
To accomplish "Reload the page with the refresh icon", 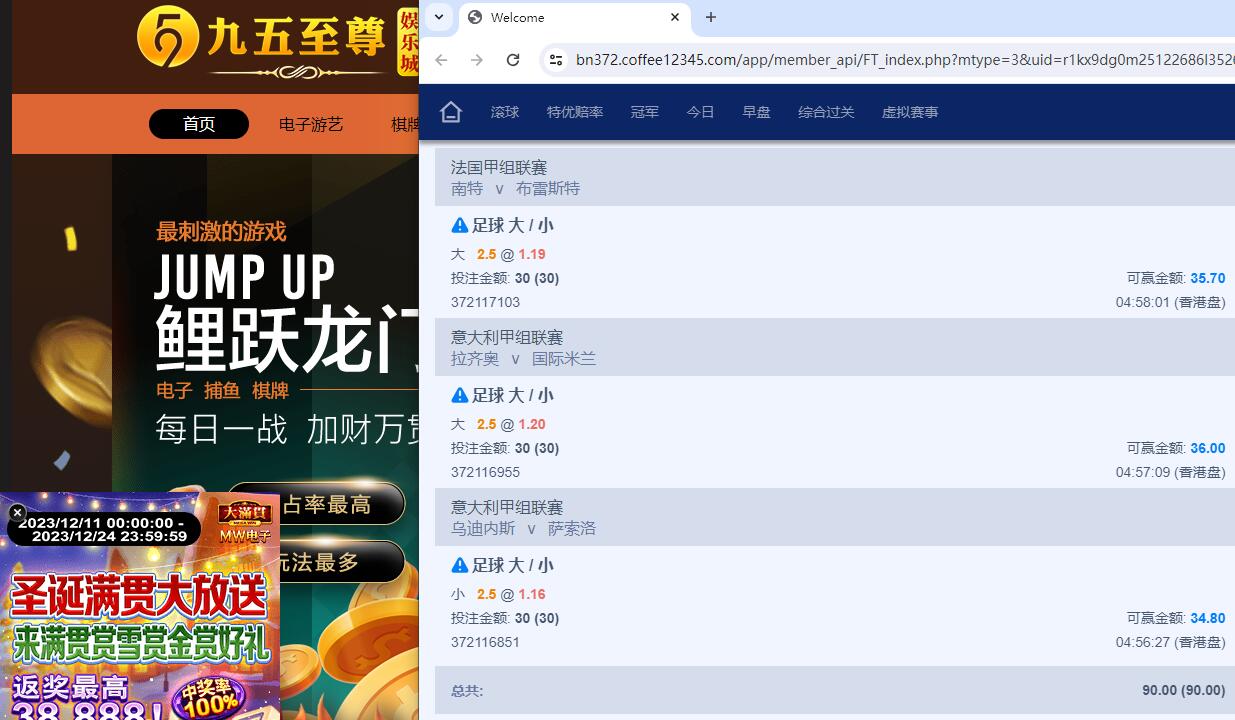I will click(513, 60).
